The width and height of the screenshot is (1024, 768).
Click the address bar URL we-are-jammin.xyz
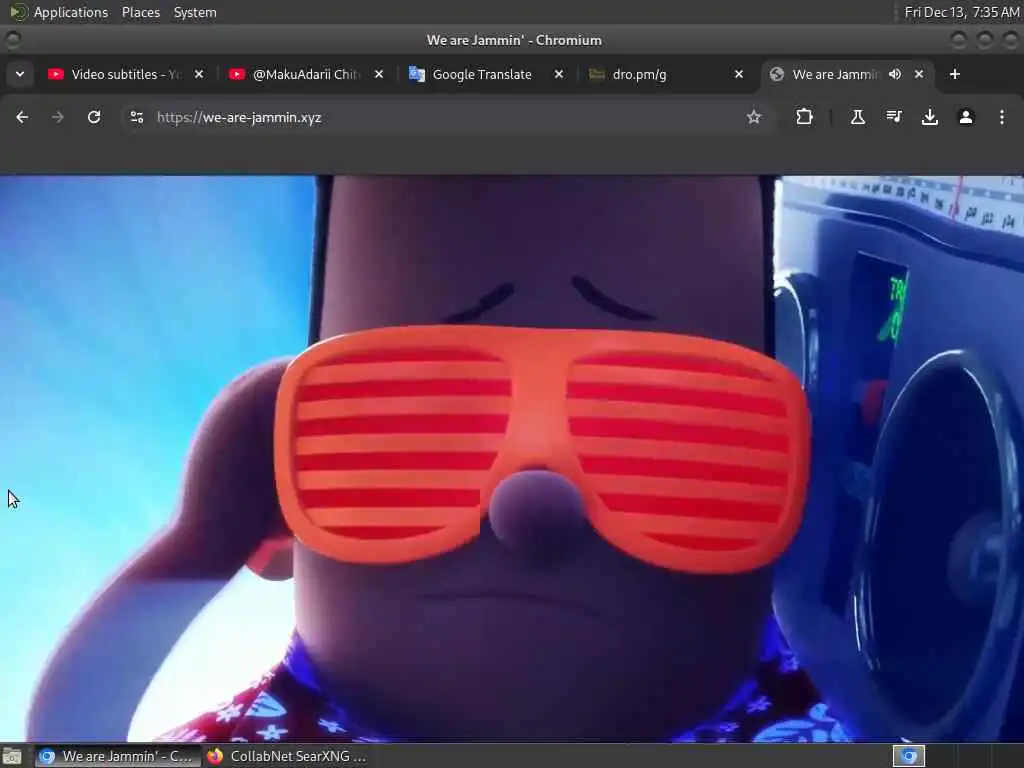point(239,118)
